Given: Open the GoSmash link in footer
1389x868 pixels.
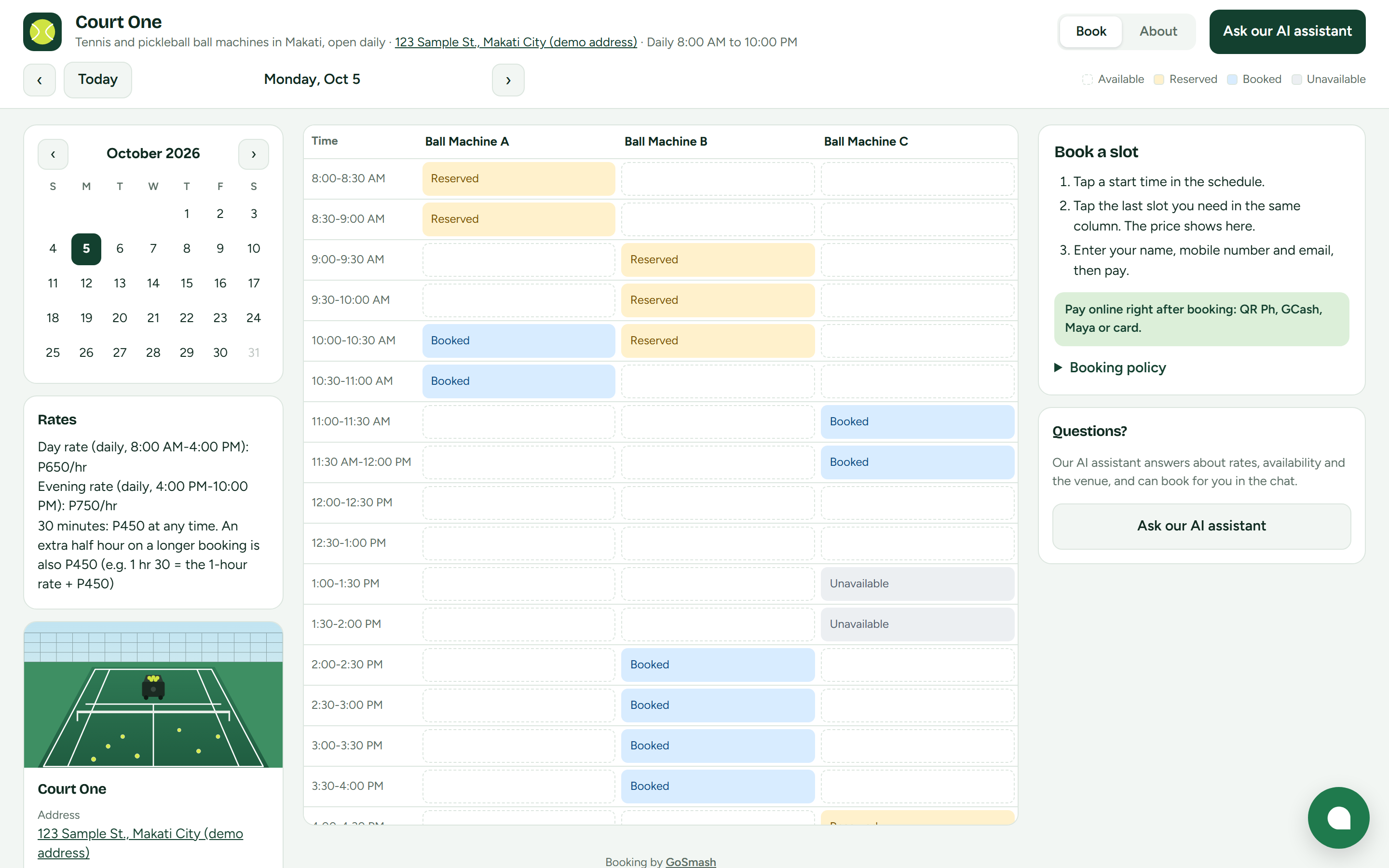Looking at the screenshot, I should pyautogui.click(x=691, y=861).
